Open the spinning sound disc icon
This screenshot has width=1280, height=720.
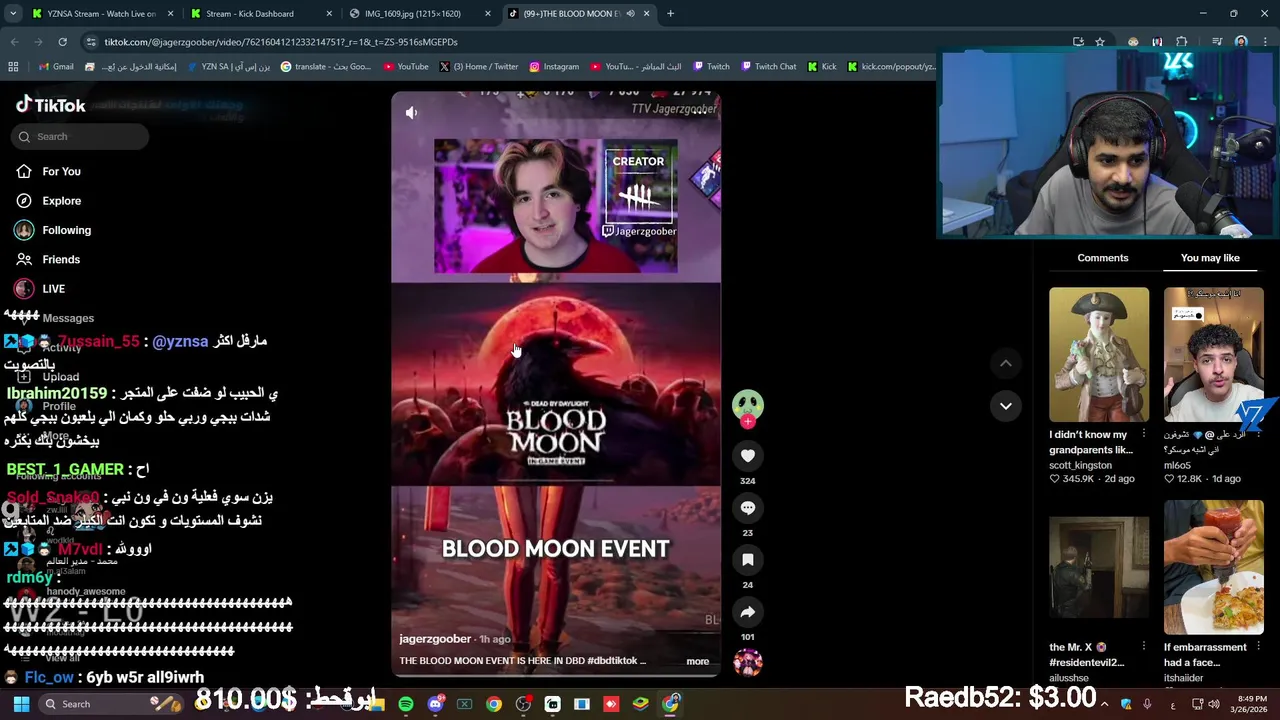(747, 662)
